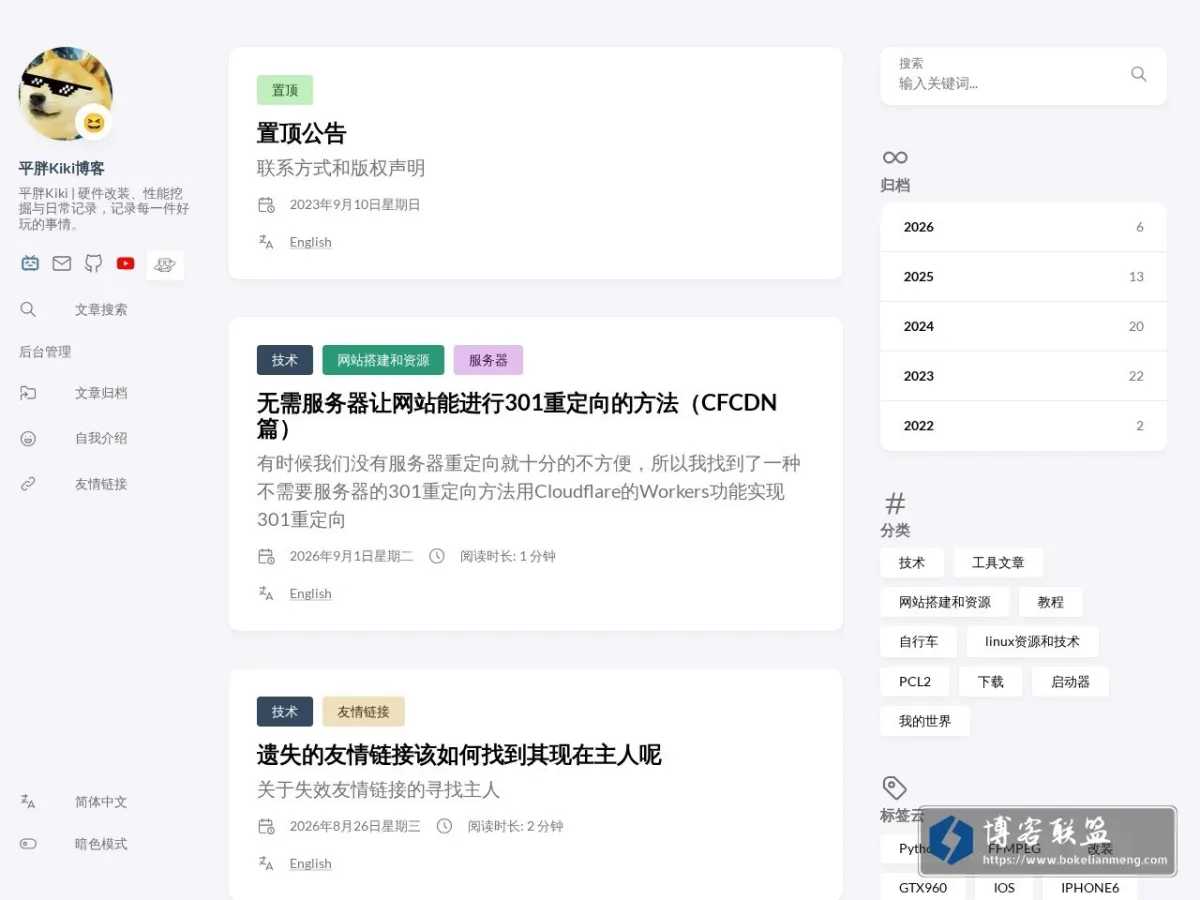Image resolution: width=1200 pixels, height=900 pixels.
Task: Click the 2026年8月26日星期三 date text
Action: click(x=355, y=826)
